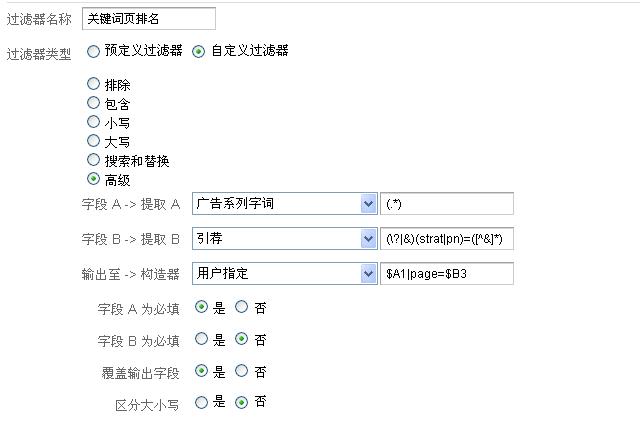Select the 预定义过滤器 radio option
This screenshot has height=422, width=640.
pos(94,51)
